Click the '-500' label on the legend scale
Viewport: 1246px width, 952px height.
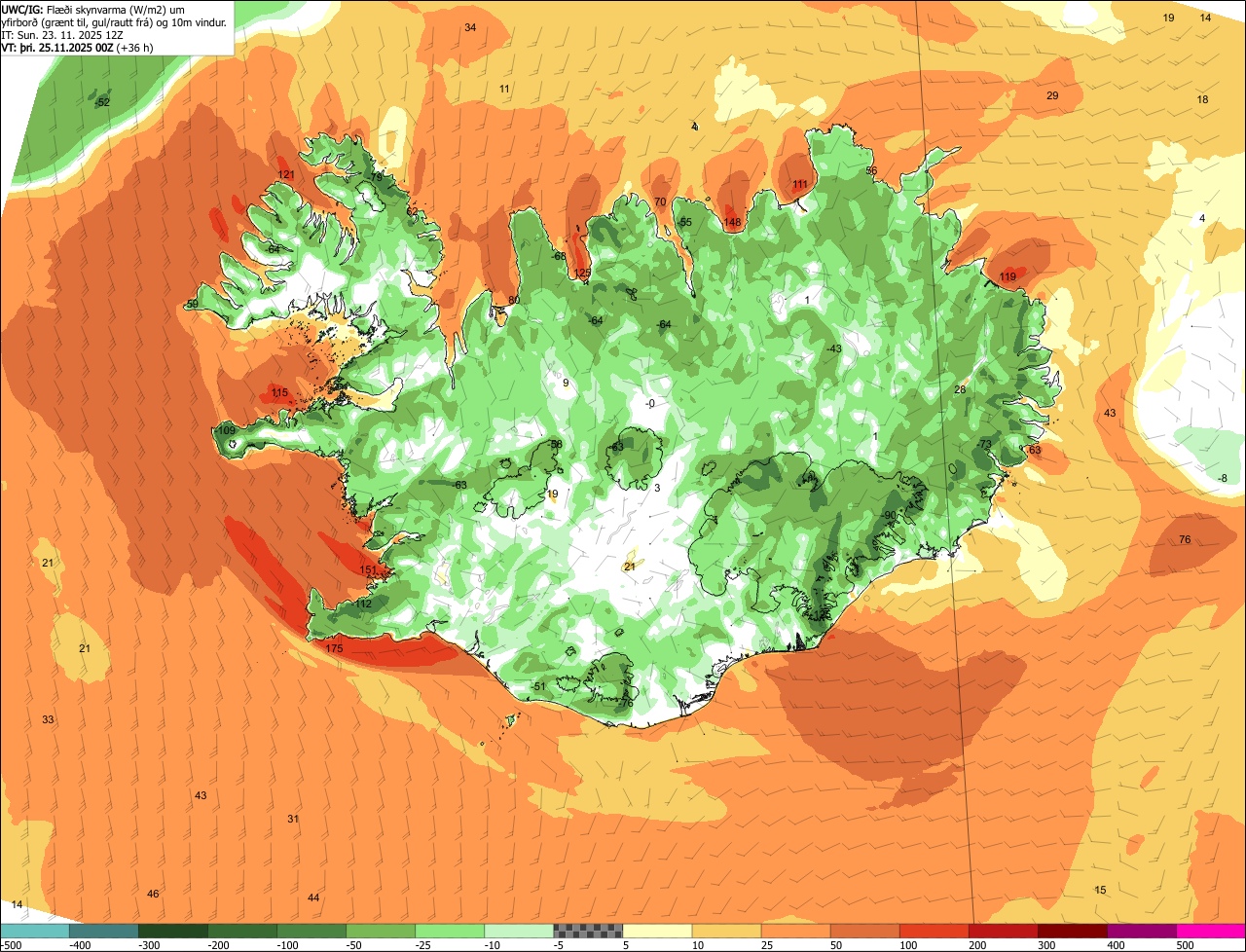click(x=12, y=945)
